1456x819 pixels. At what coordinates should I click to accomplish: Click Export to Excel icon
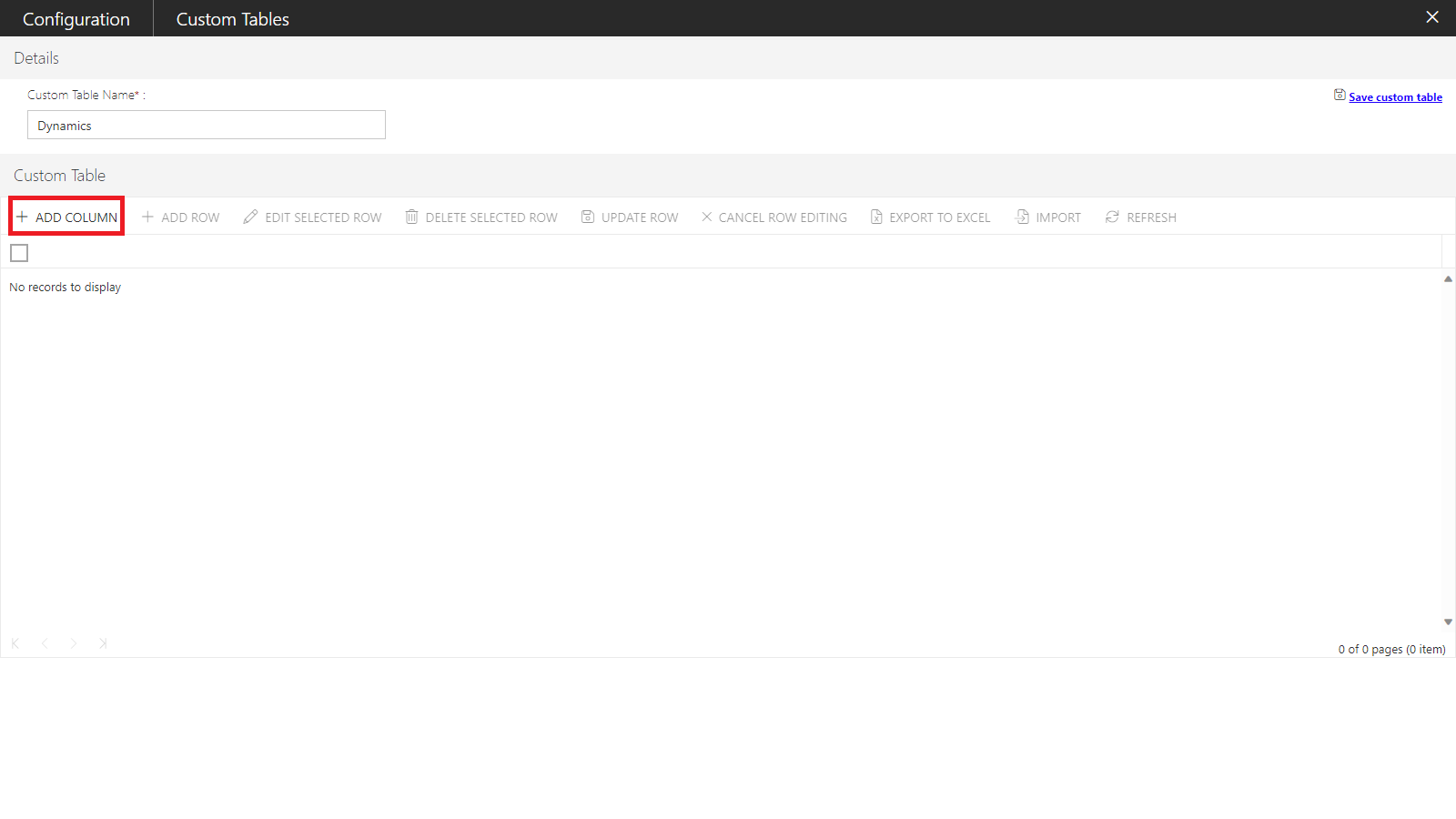(x=876, y=217)
